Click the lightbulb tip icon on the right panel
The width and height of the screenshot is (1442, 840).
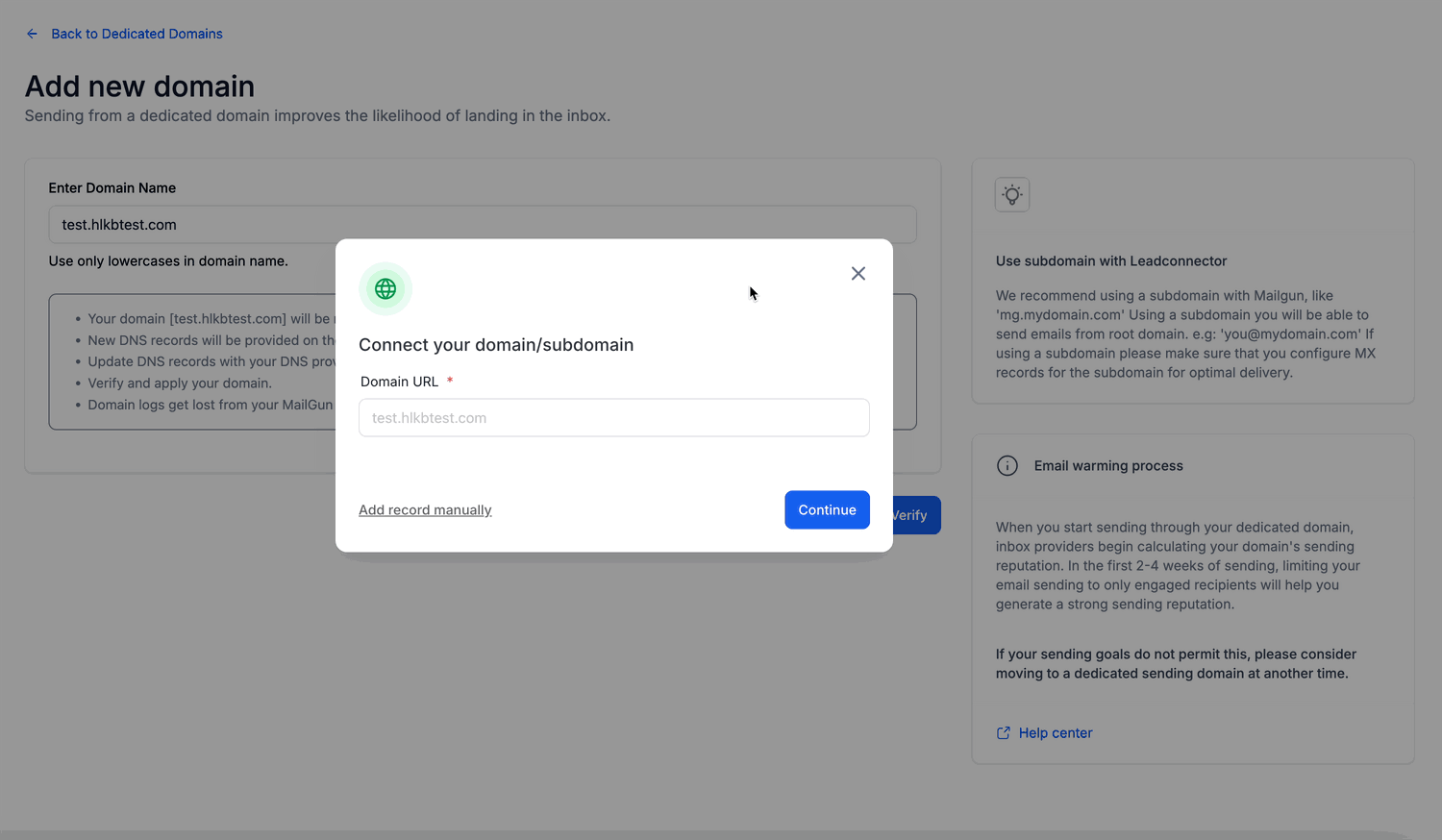pyautogui.click(x=1011, y=194)
